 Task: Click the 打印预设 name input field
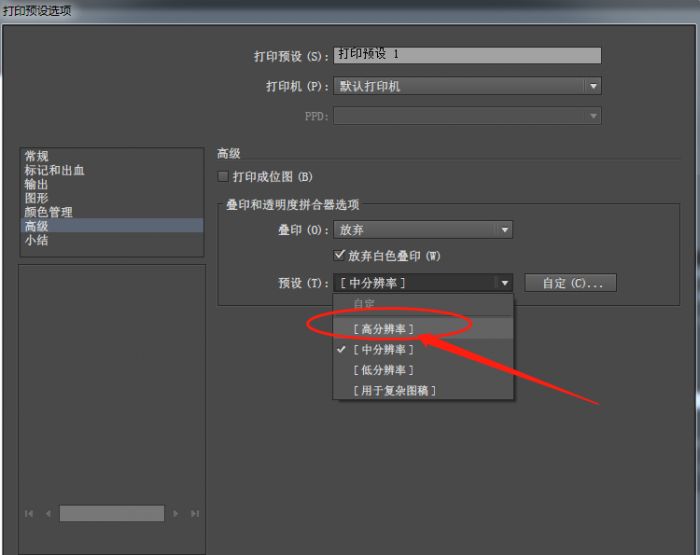[x=467, y=56]
